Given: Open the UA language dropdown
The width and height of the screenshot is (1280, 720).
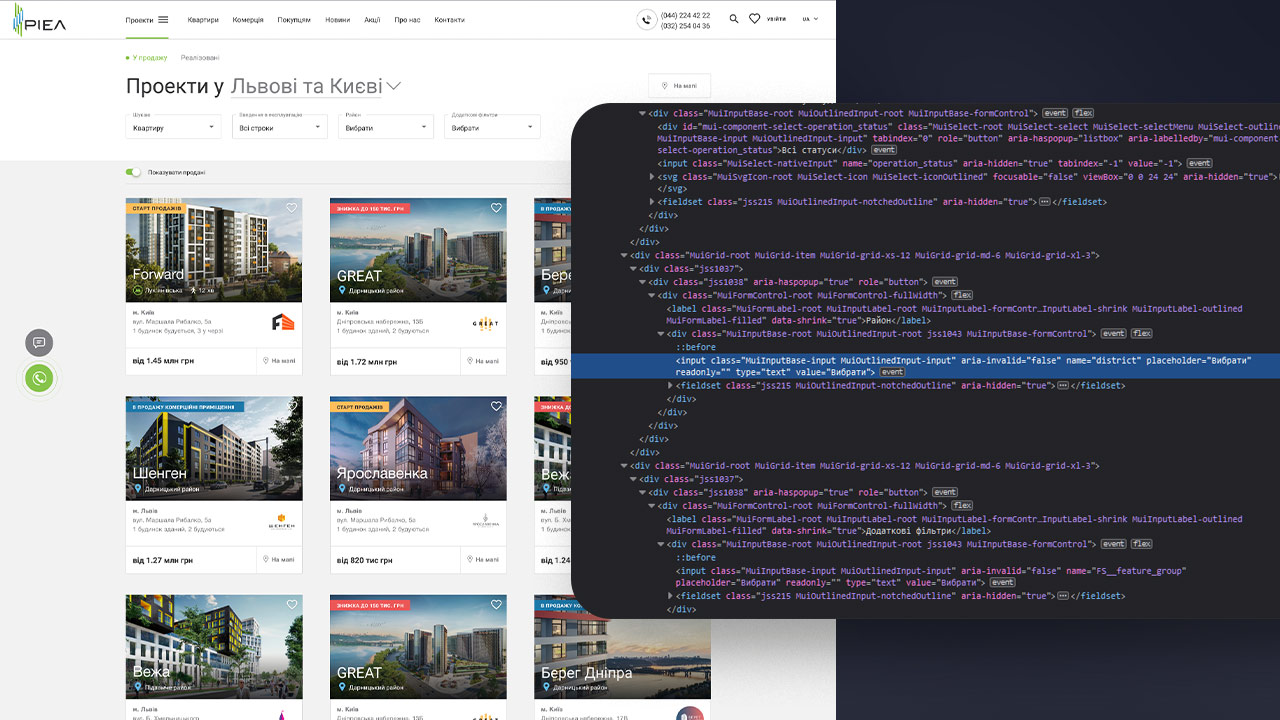Looking at the screenshot, I should (810, 19).
